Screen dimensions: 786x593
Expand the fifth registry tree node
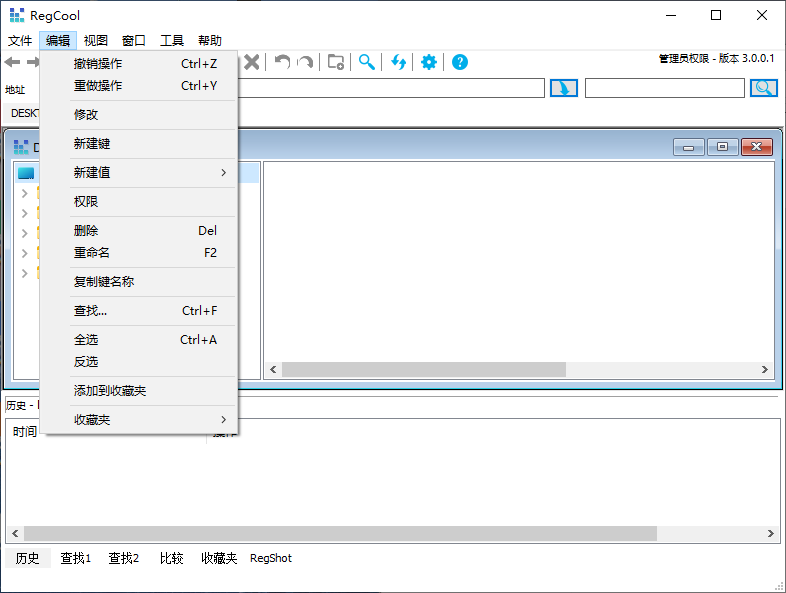25,273
